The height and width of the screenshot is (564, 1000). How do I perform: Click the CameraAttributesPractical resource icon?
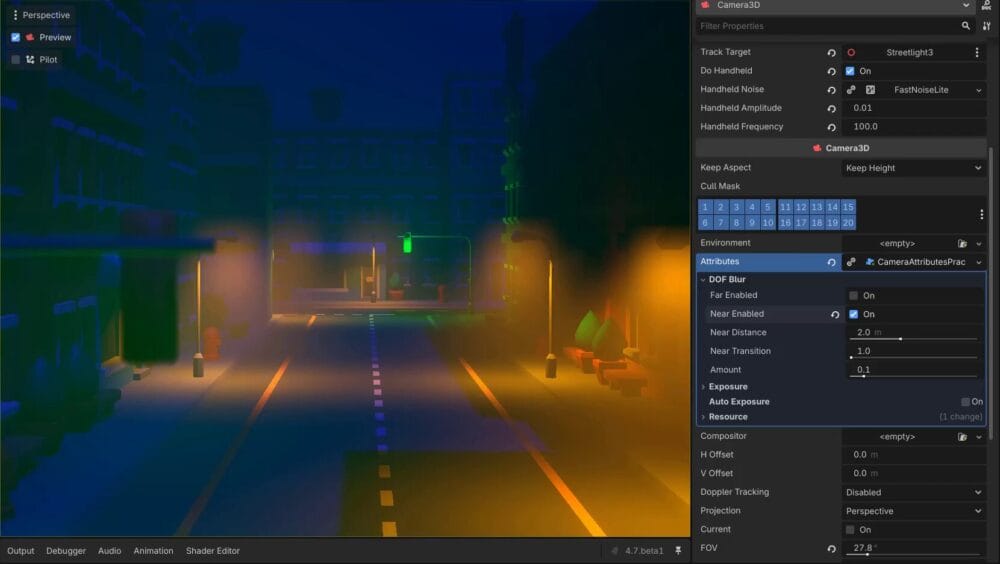pos(870,262)
